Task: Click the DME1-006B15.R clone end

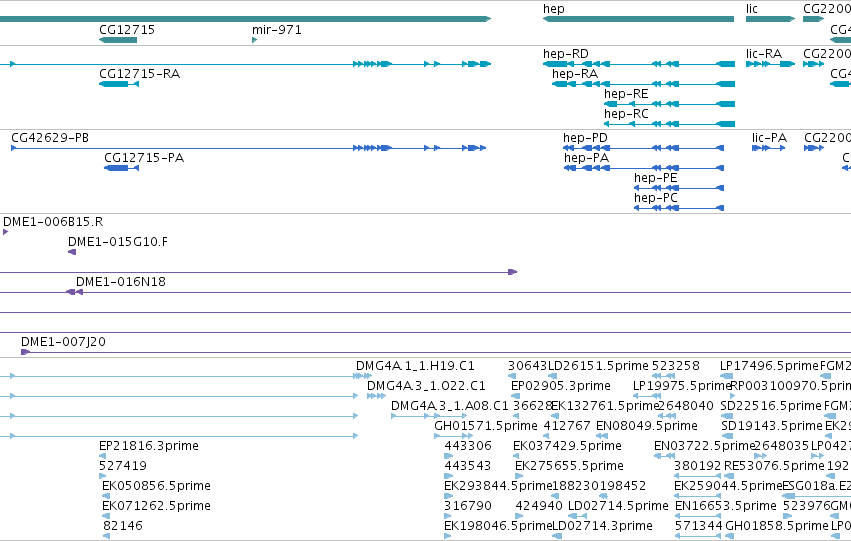Action: 5,232
